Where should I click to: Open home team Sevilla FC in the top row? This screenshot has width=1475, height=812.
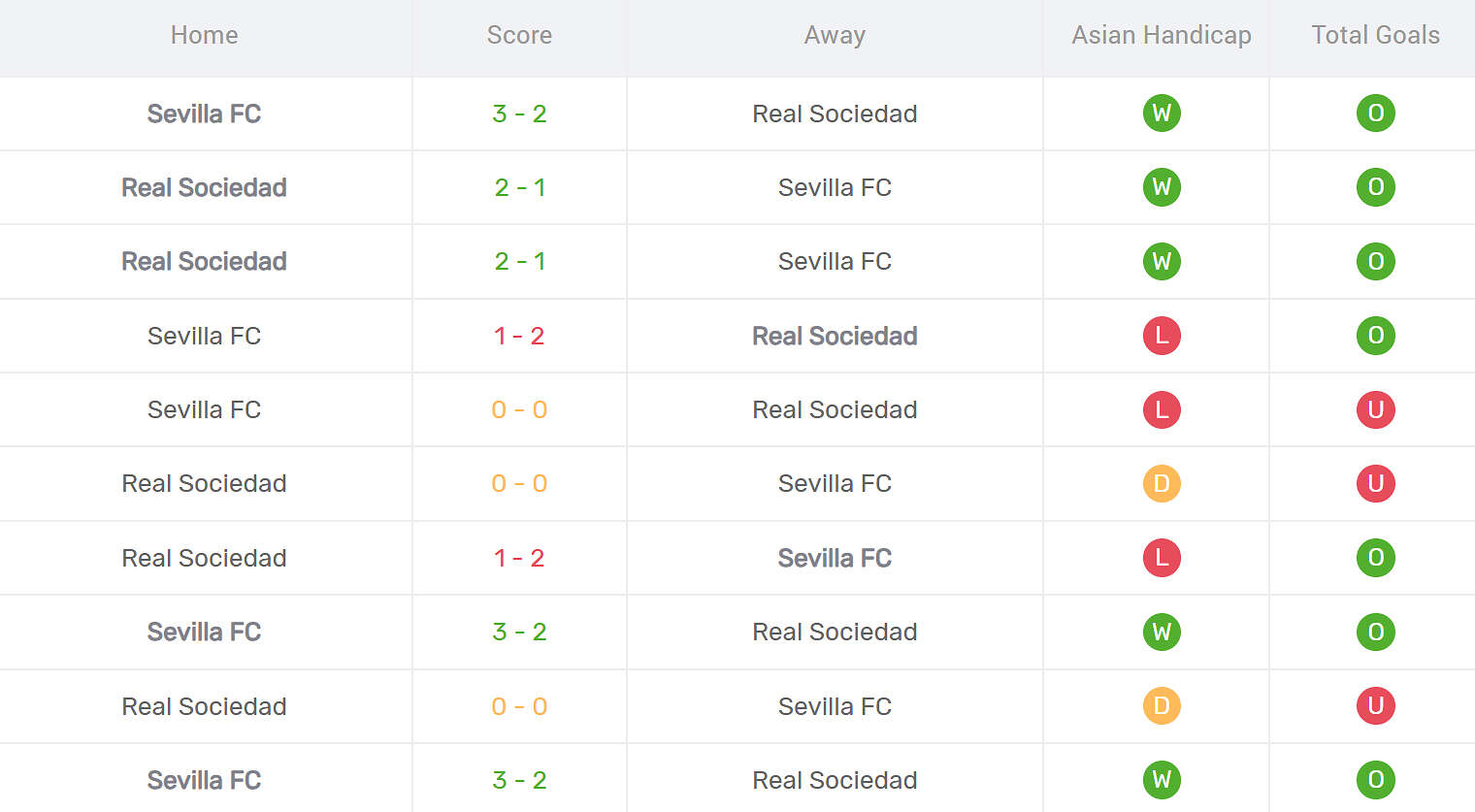tap(204, 114)
